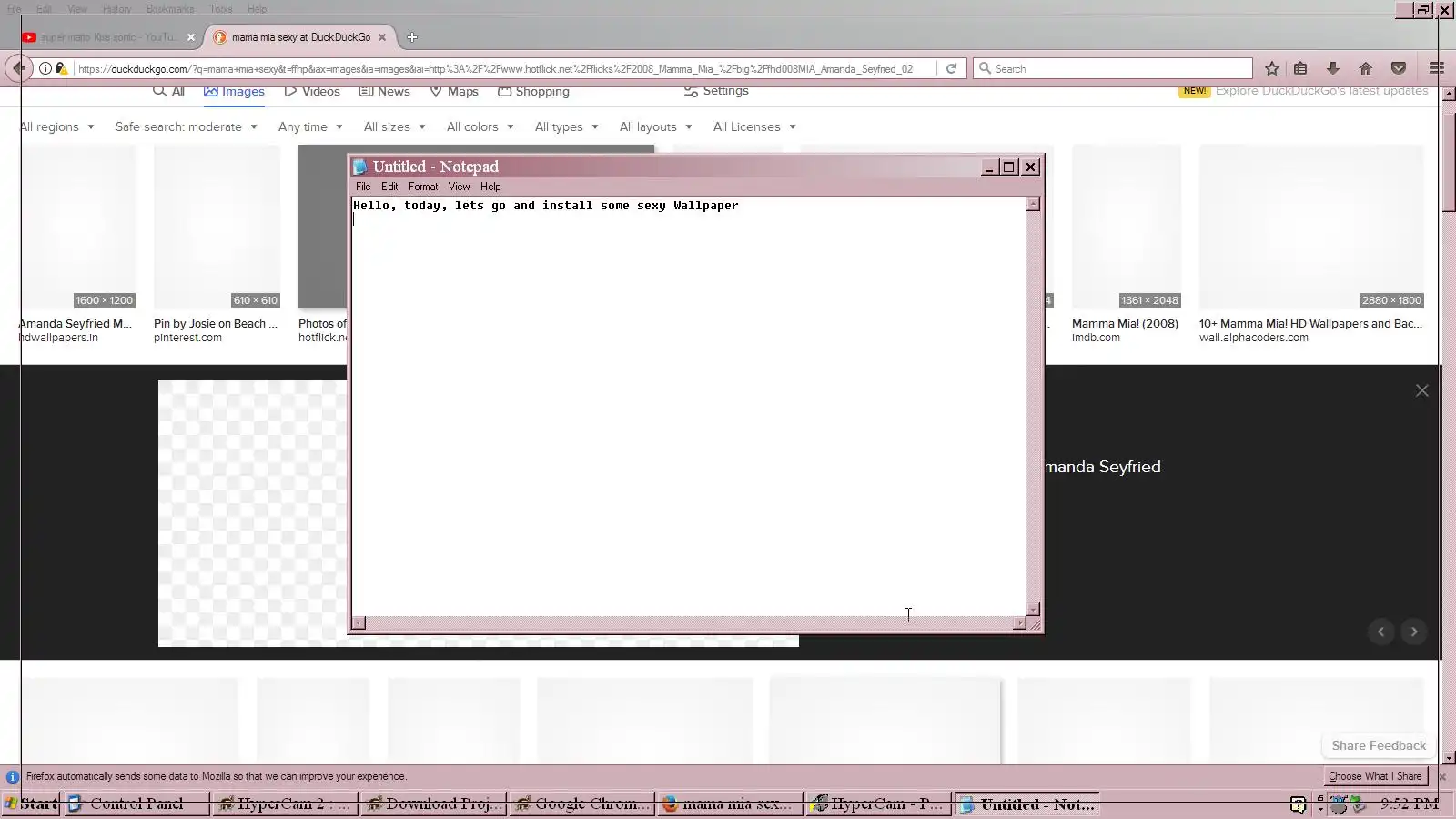Save page to Pocket icon

[x=1399, y=68]
